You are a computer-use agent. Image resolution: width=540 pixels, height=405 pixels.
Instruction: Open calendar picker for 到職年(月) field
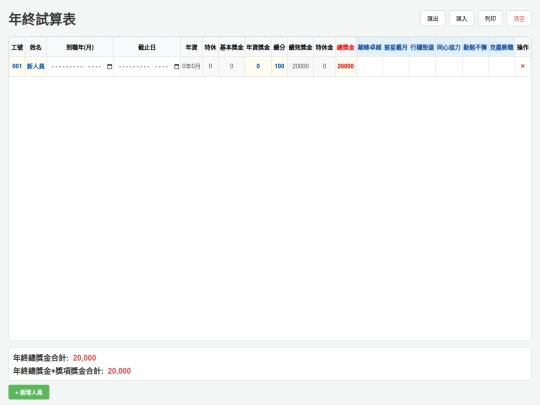point(110,66)
